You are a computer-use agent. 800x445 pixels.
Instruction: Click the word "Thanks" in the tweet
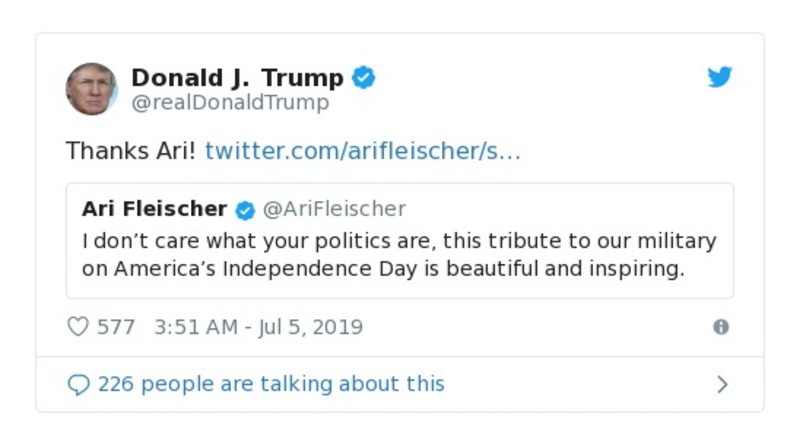[x=99, y=151]
